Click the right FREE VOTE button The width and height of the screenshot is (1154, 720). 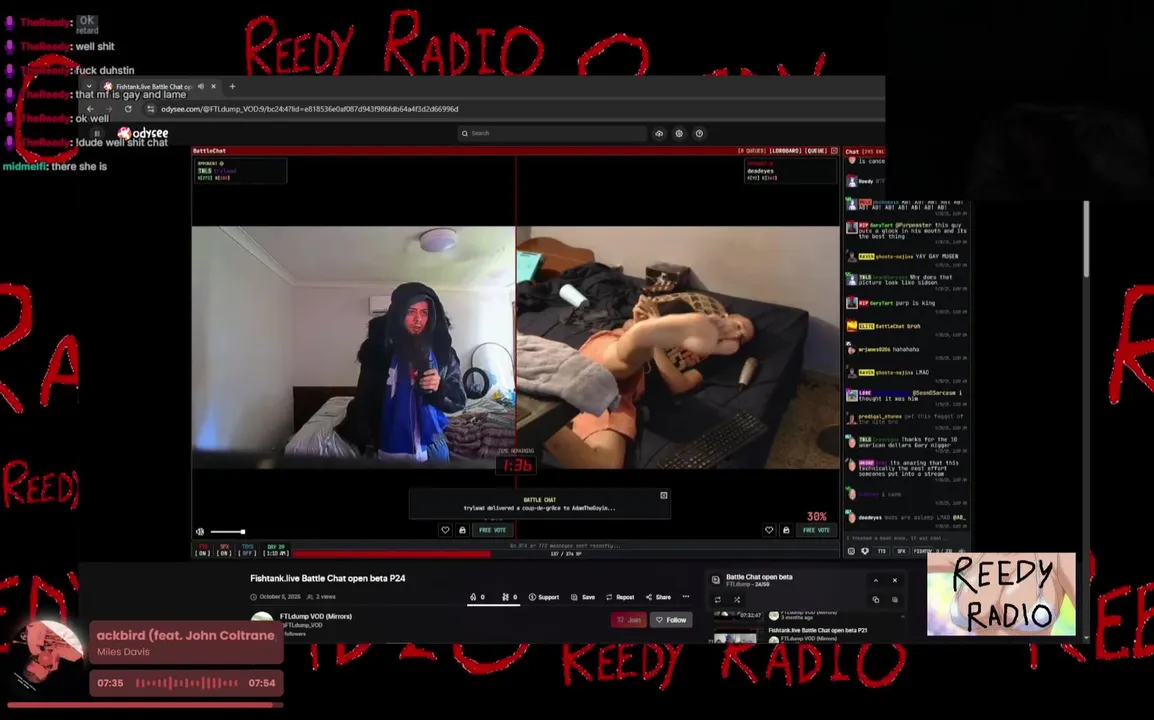(816, 530)
